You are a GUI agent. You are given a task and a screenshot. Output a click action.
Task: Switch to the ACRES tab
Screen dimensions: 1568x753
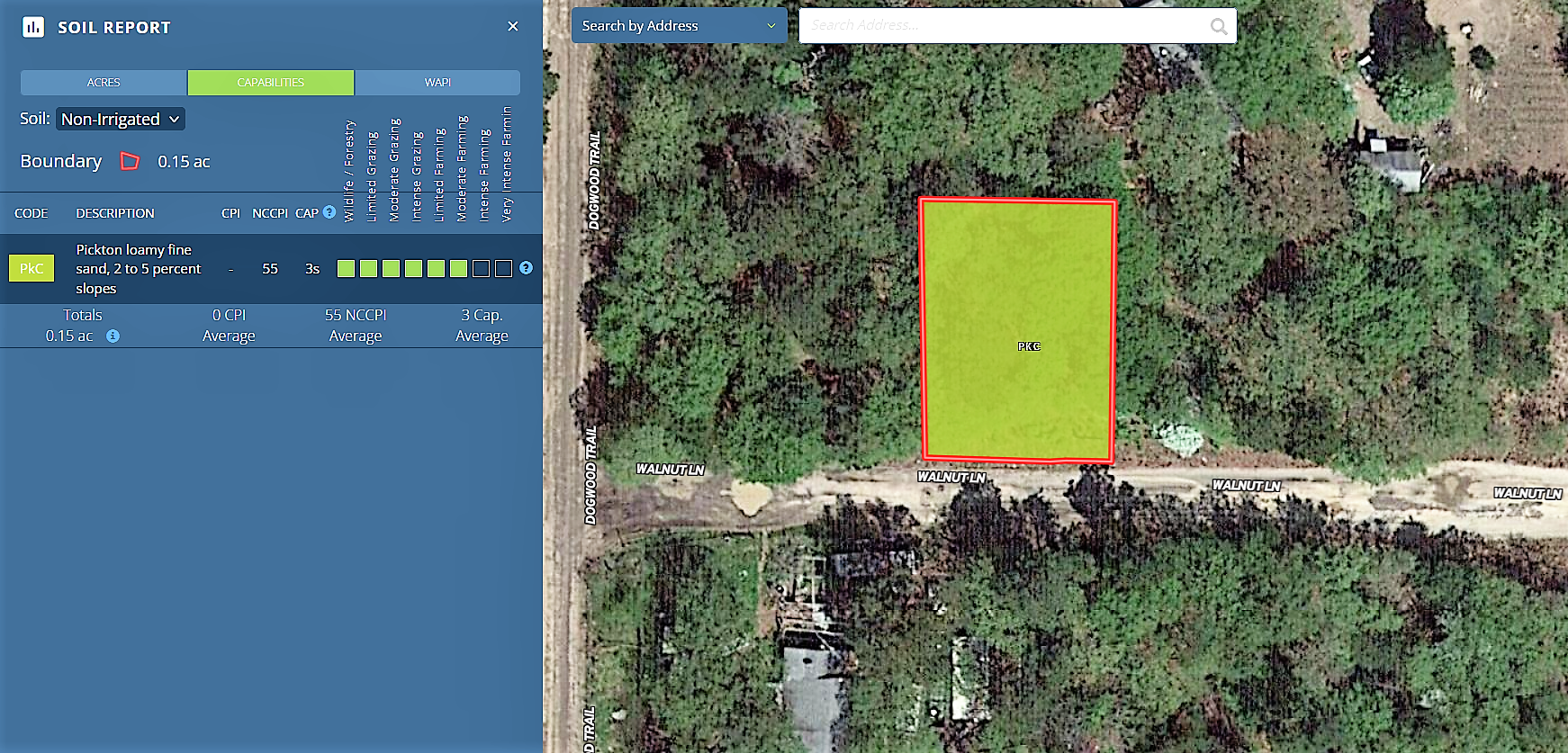104,82
